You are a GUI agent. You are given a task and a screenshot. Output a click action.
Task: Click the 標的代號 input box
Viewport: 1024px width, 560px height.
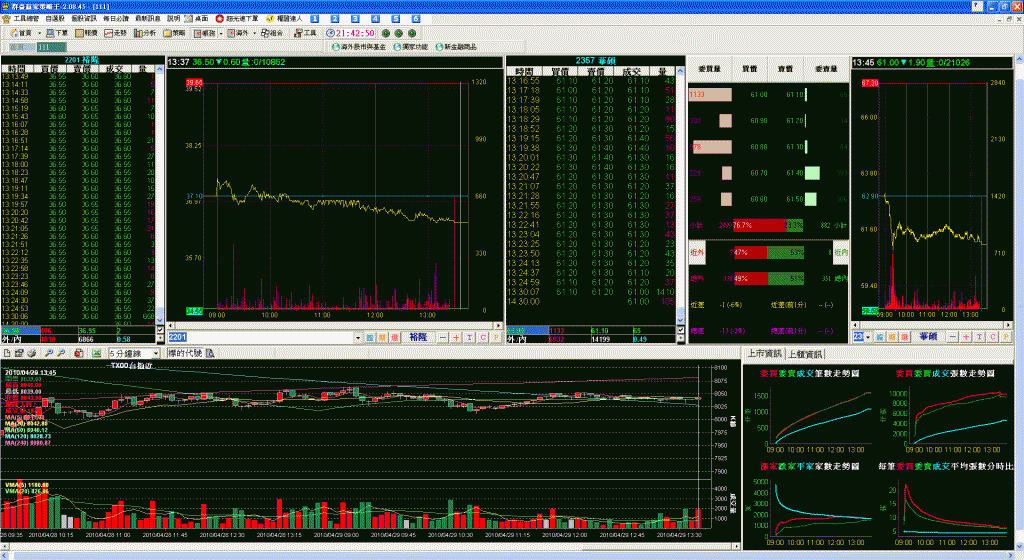point(185,353)
